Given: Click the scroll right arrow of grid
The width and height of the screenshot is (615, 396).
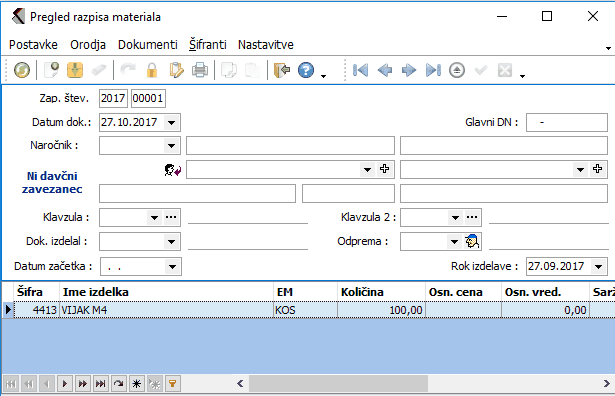Looking at the screenshot, I should coord(606,383).
